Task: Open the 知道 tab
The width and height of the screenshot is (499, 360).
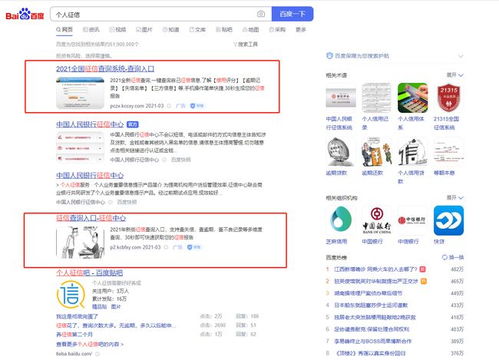Action: tap(171, 30)
